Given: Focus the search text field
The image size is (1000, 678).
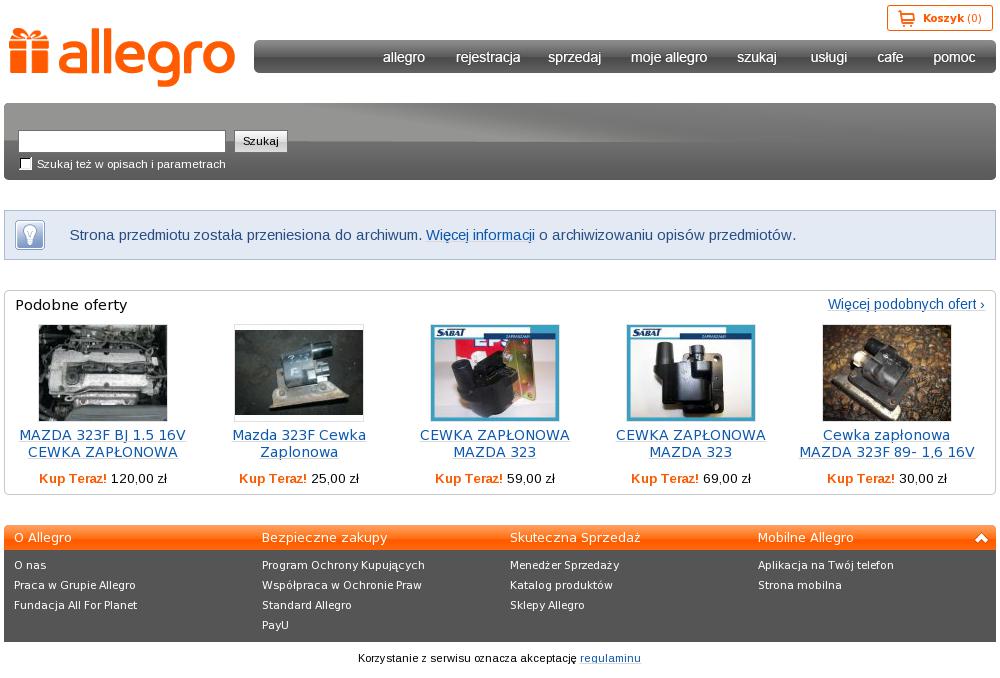Looking at the screenshot, I should click(122, 141).
